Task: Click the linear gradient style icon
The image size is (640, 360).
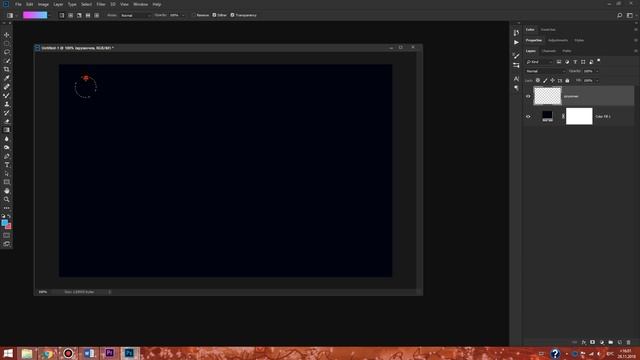Action: pos(62,15)
